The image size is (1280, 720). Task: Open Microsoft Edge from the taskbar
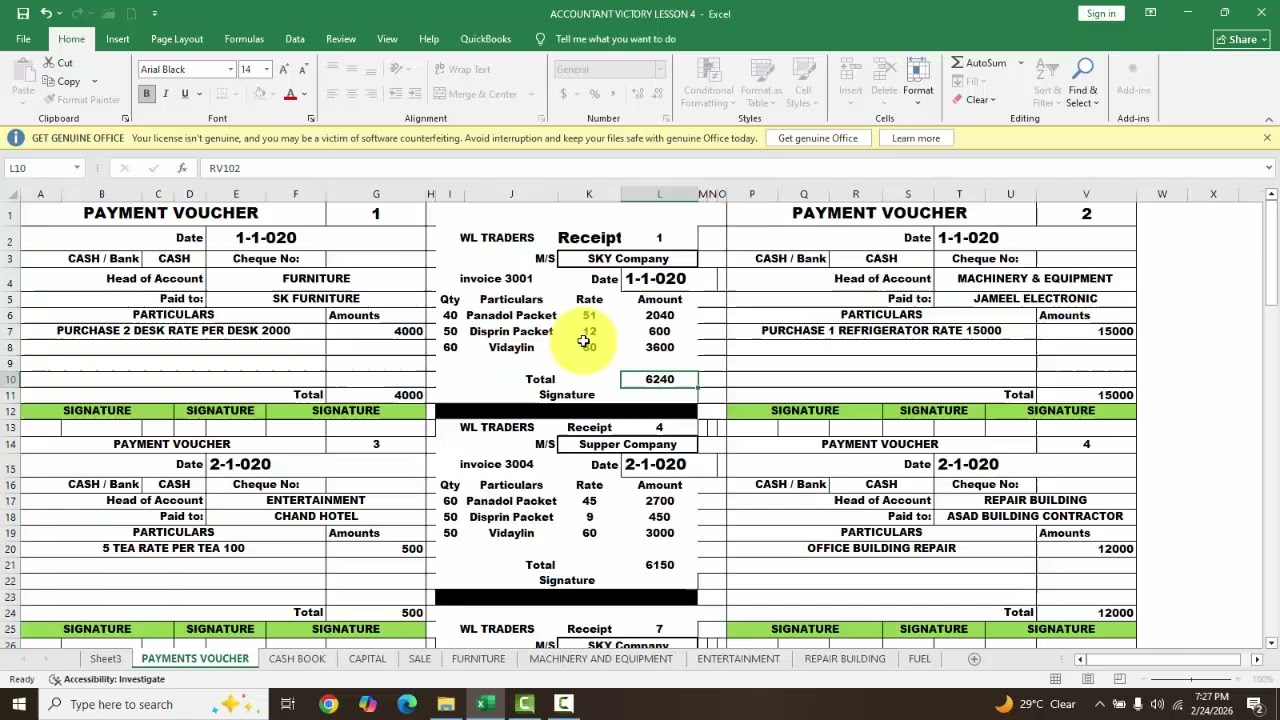point(407,704)
